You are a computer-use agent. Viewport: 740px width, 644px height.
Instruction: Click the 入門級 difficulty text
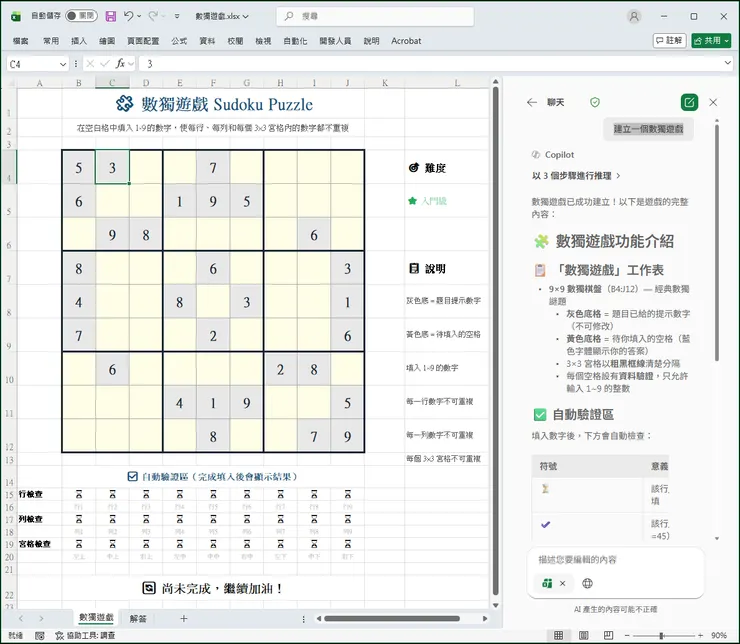pos(434,201)
